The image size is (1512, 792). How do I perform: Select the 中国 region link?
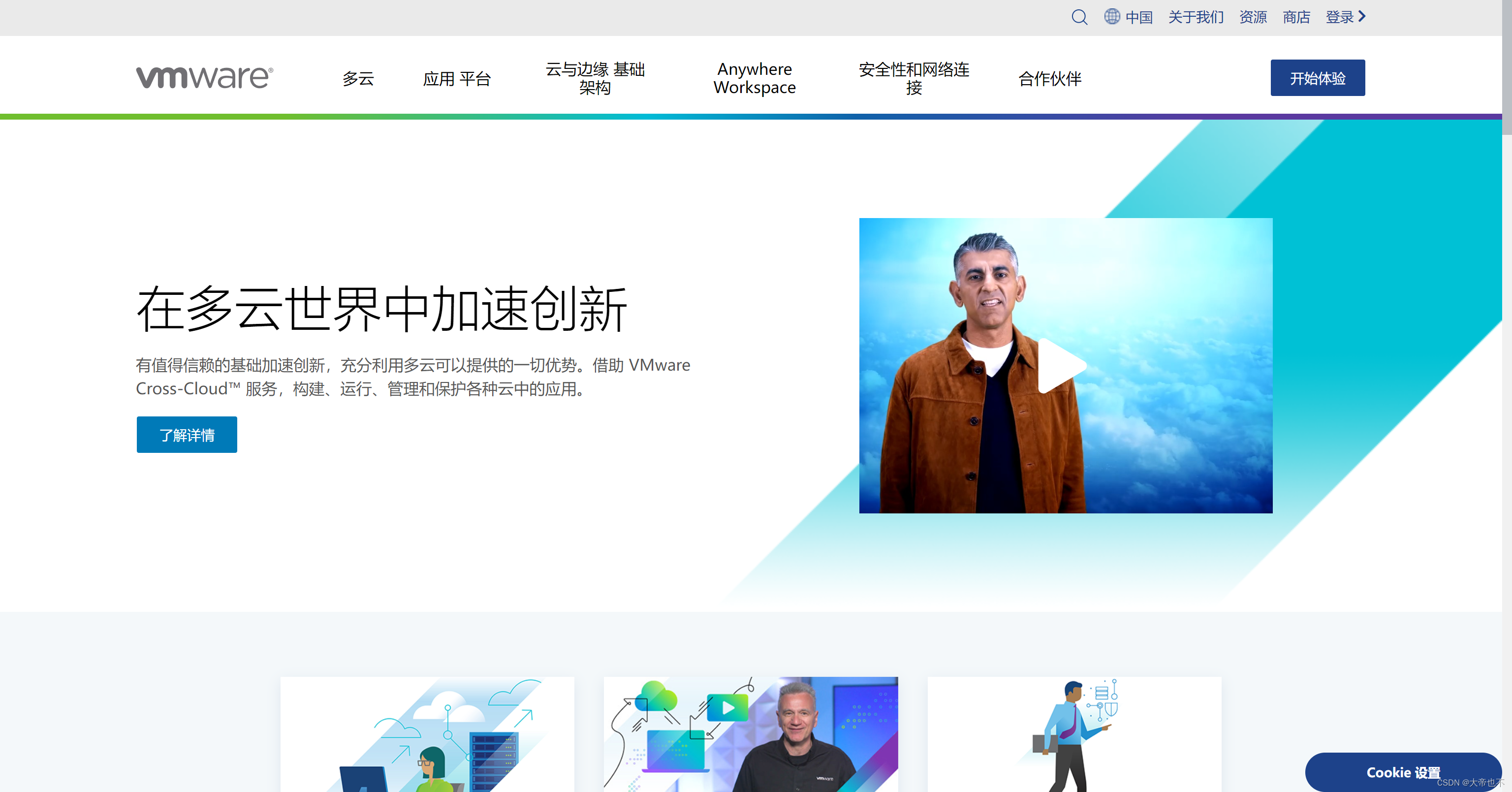(1139, 17)
